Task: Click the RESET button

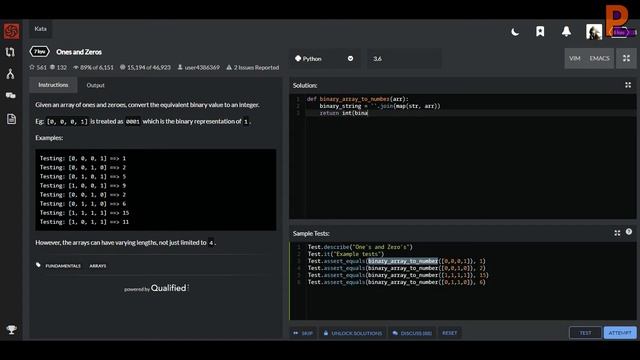Action: (449, 333)
